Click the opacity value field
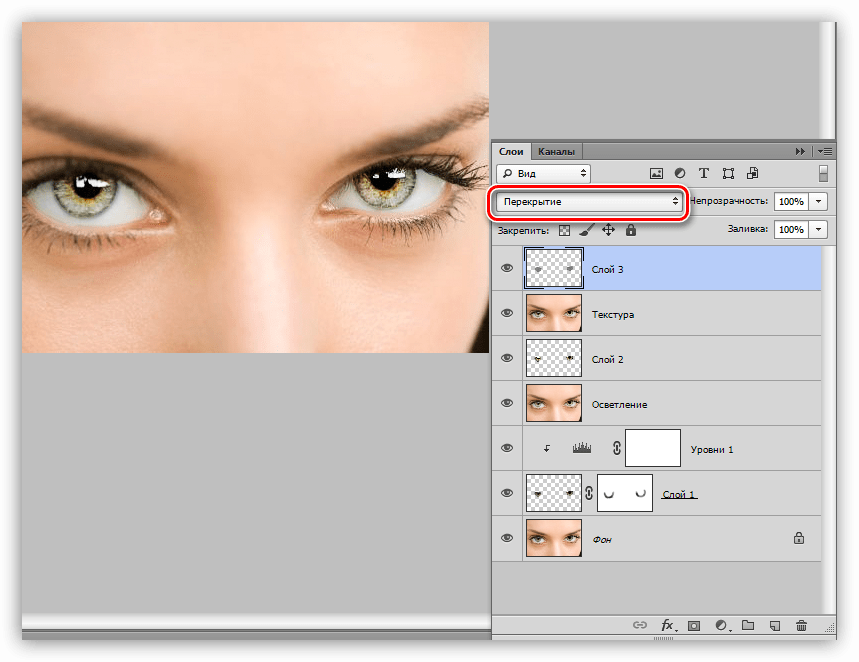This screenshot has height=662, width=859. 791,202
